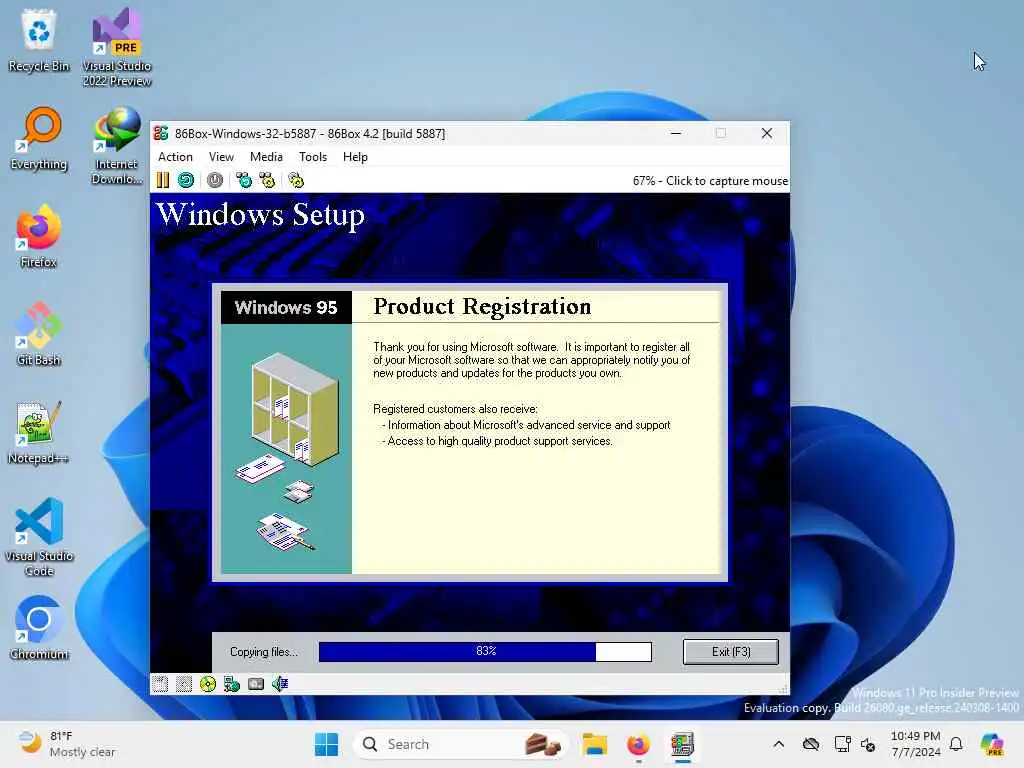Open 86Box machine settings gear icon
This screenshot has height=768, width=1024.
pyautogui.click(x=296, y=180)
